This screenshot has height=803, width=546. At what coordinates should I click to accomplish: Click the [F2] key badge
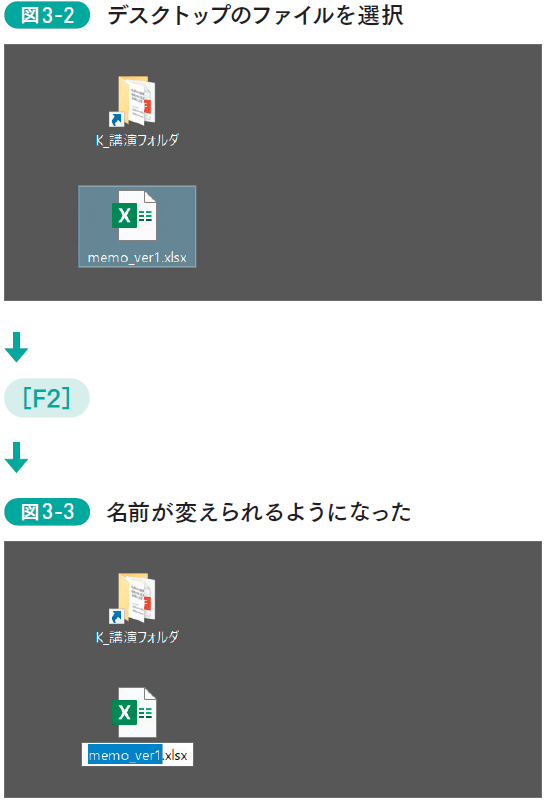click(x=47, y=398)
